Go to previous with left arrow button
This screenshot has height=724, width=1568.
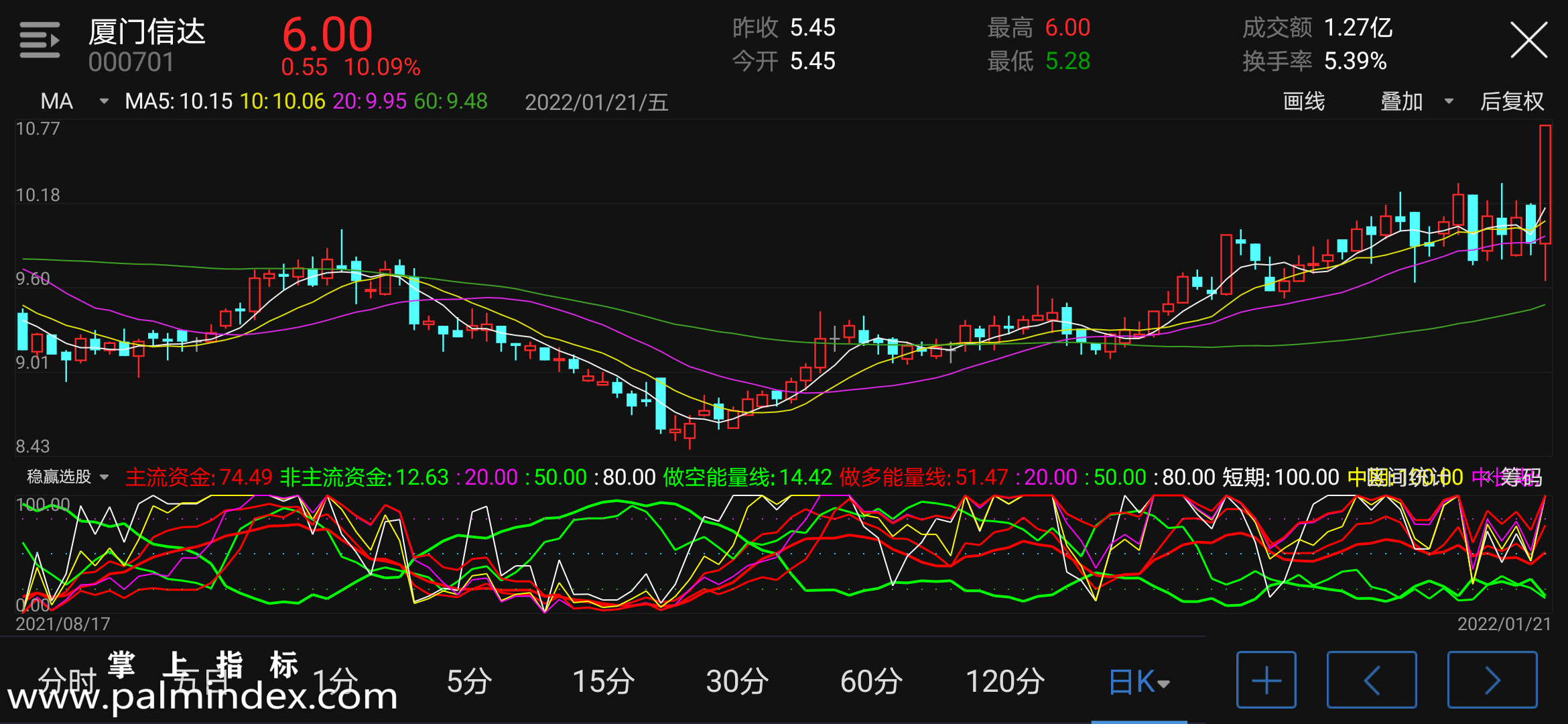point(1371,680)
